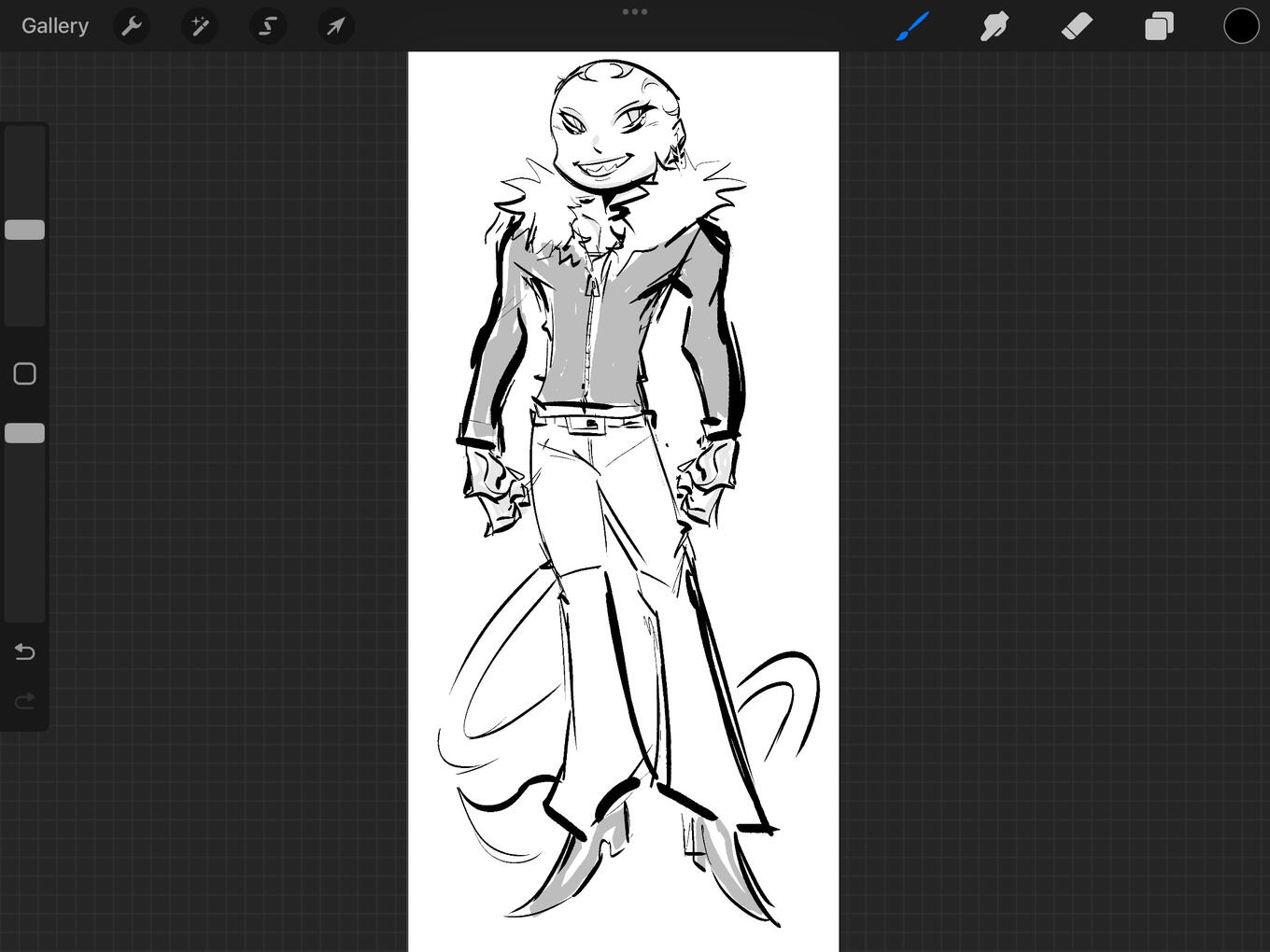1270x952 pixels.
Task: Activate the Selection S-shaped tool
Action: pos(268,26)
